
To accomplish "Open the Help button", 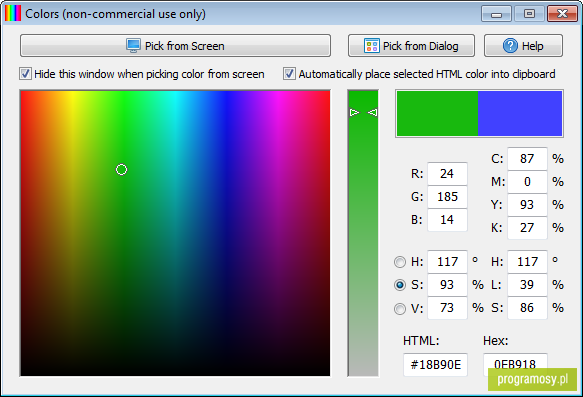I will (523, 46).
